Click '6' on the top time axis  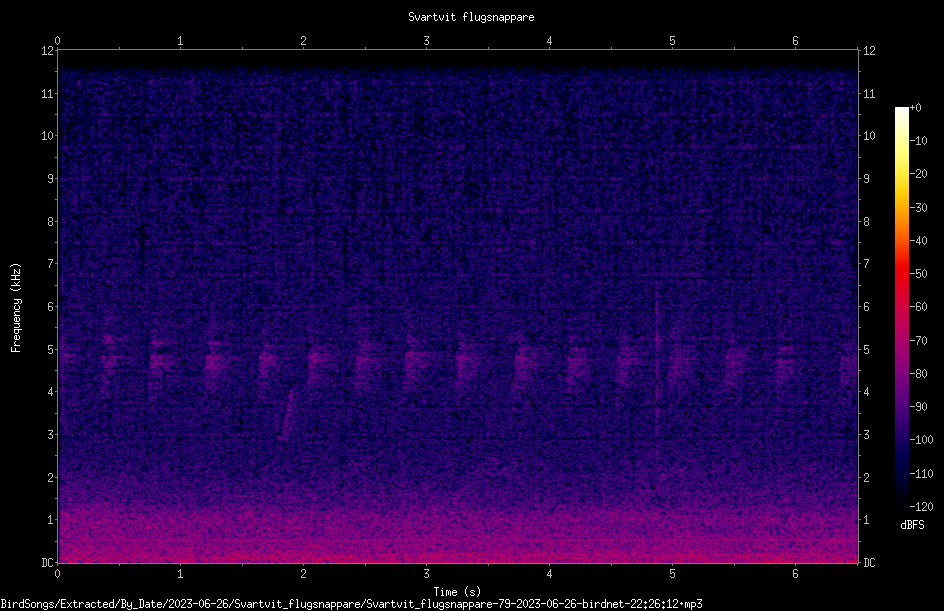[795, 41]
